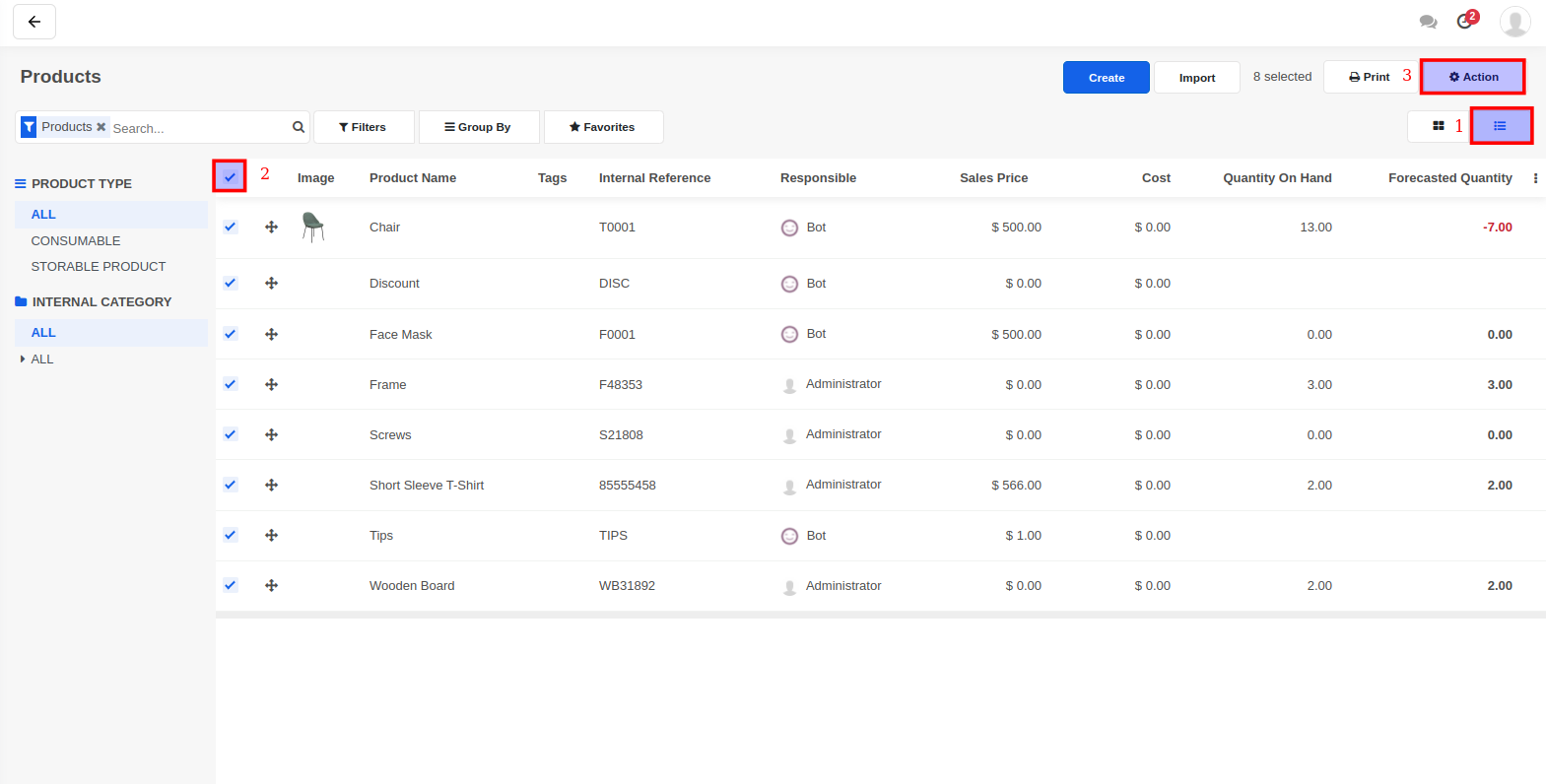The width and height of the screenshot is (1546, 784).
Task: Switch to list view
Action: click(1501, 126)
